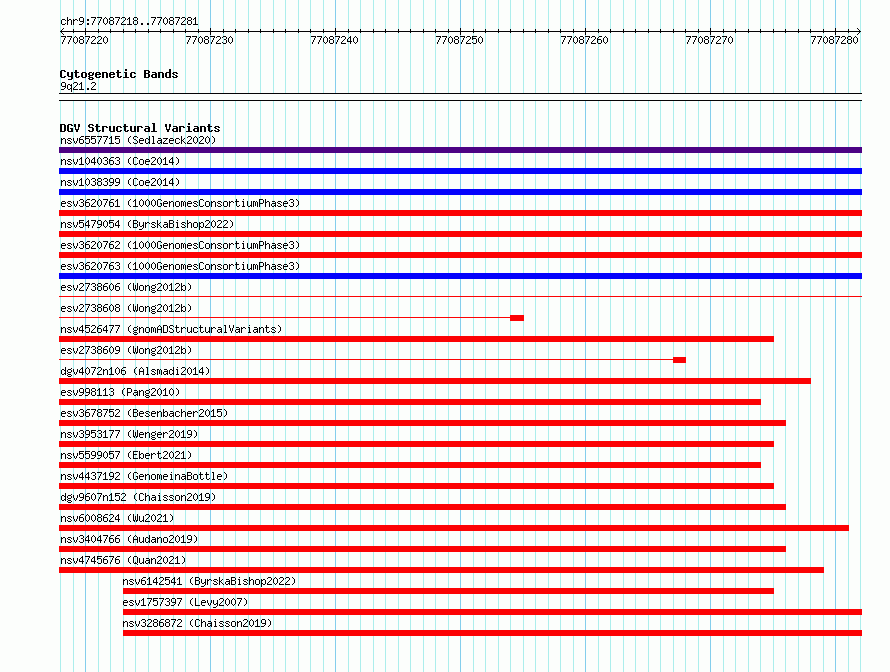Image resolution: width=890 pixels, height=672 pixels.
Task: Open esv2738609 (Wong2012b) label
Action: [126, 350]
